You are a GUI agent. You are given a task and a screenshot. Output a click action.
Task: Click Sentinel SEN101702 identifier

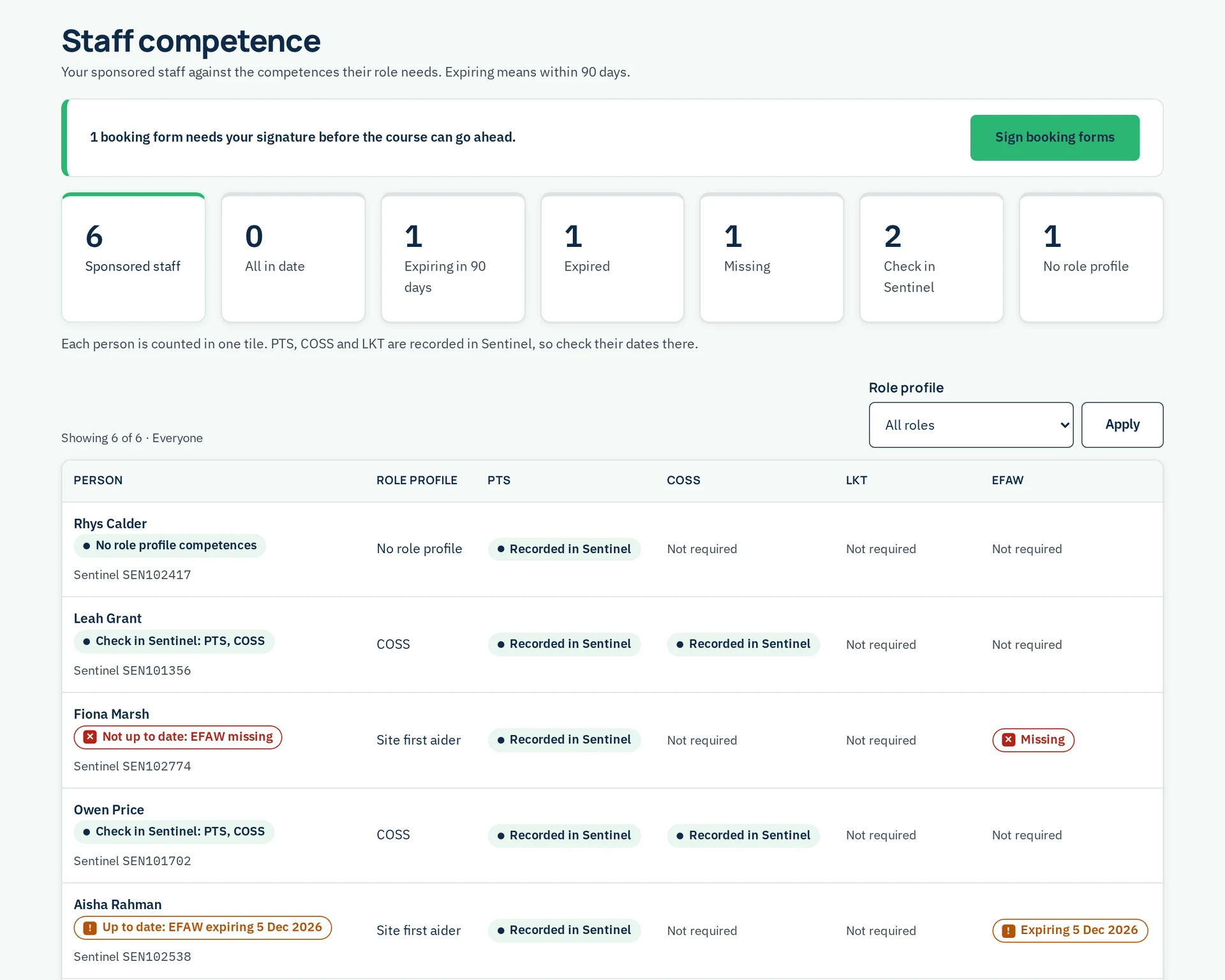[x=132, y=862]
